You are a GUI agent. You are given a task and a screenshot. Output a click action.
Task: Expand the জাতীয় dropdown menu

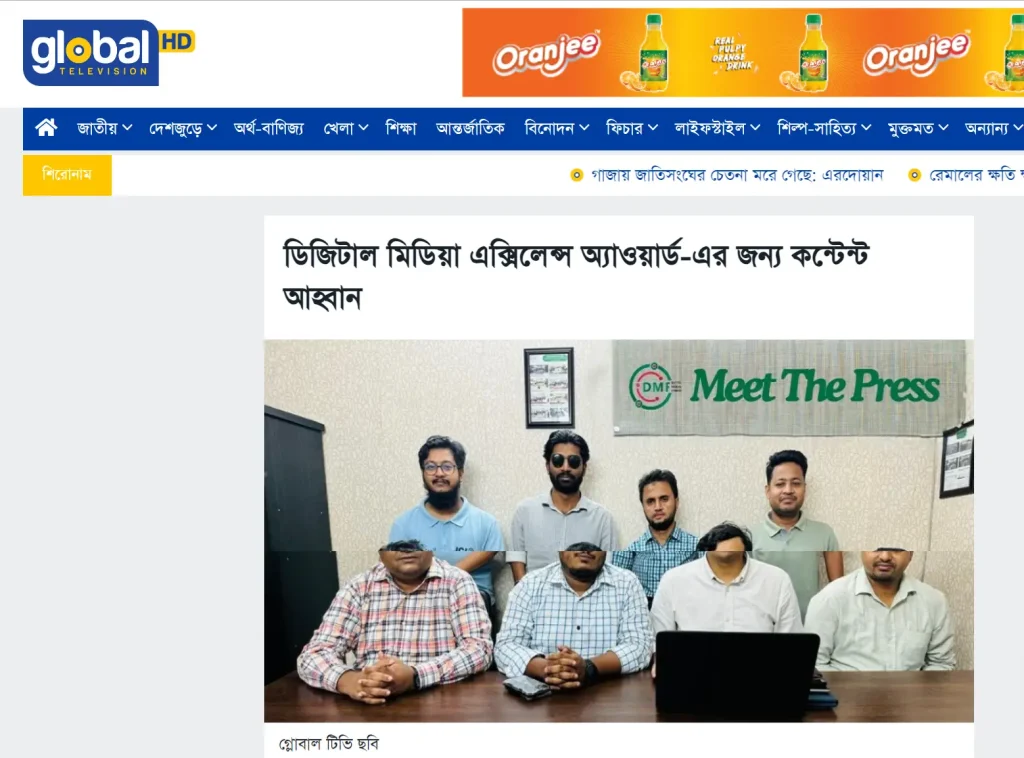pos(104,128)
